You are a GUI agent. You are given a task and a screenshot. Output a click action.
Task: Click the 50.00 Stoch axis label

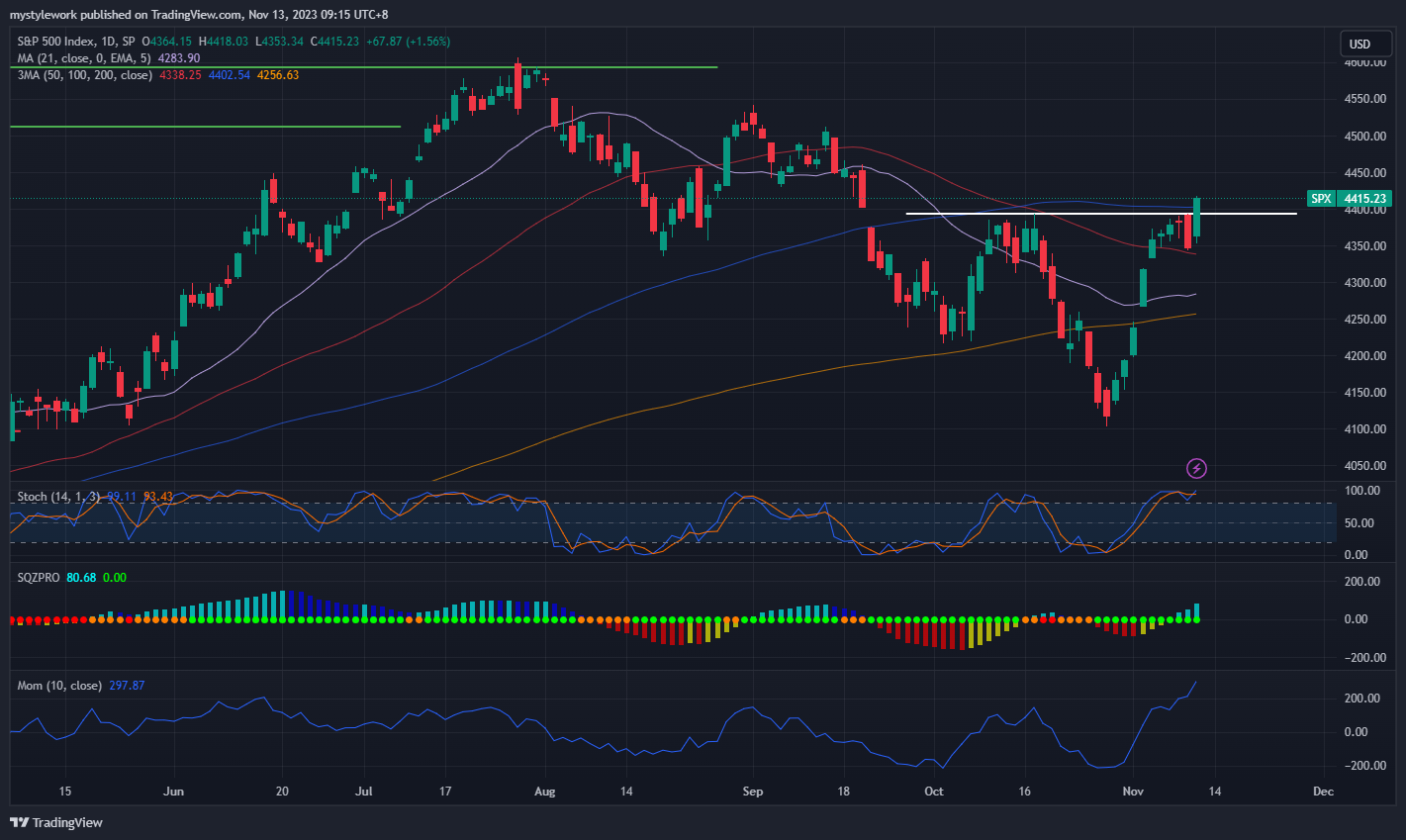(x=1360, y=523)
